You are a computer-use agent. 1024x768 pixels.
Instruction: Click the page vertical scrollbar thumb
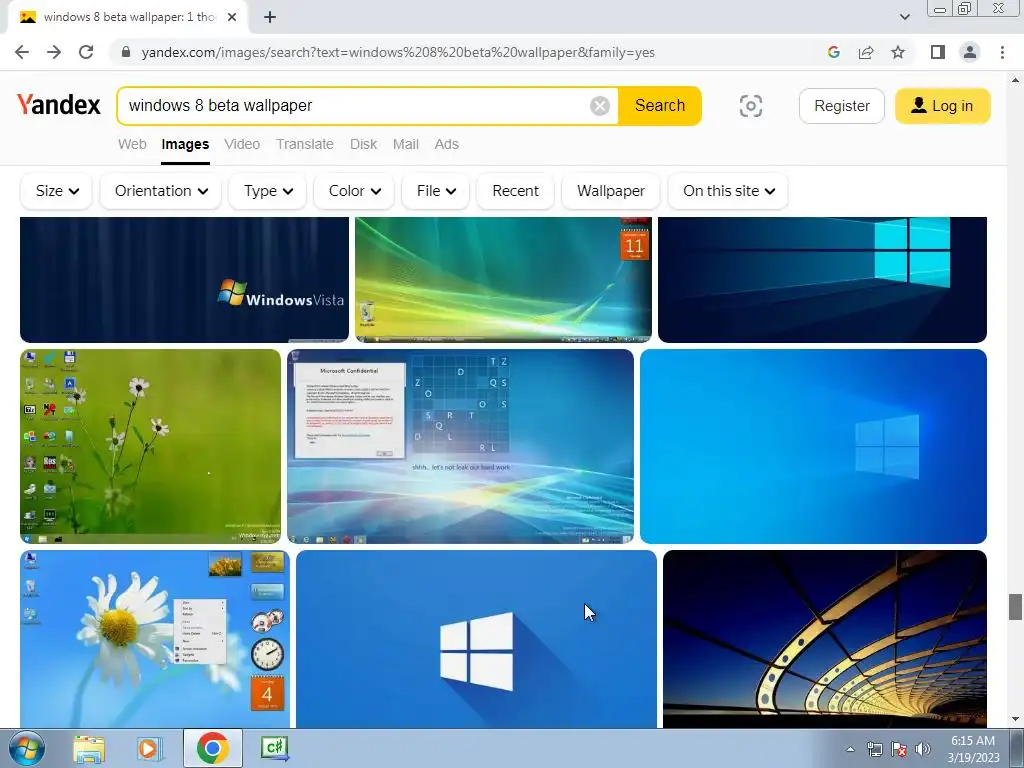(x=1014, y=607)
